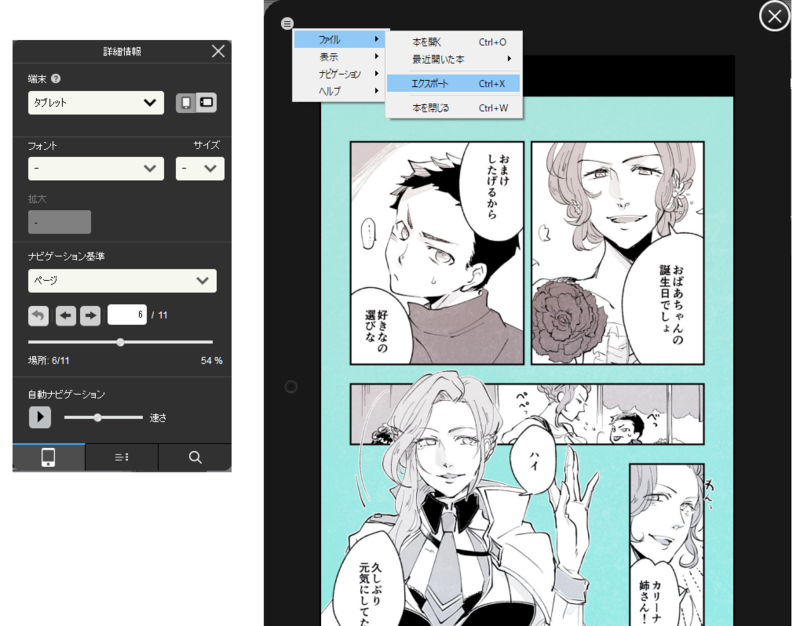This screenshot has width=800, height=626.
Task: Select the search tab icon
Action: (195, 457)
